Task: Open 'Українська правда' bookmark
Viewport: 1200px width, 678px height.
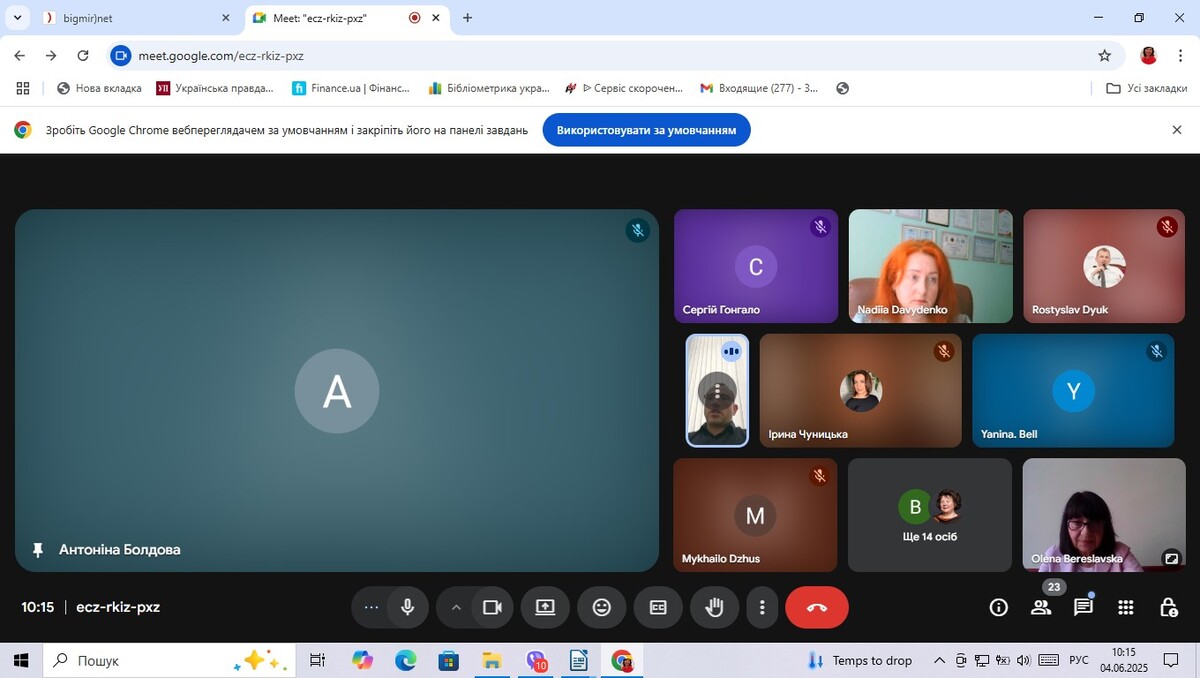Action: [215, 88]
